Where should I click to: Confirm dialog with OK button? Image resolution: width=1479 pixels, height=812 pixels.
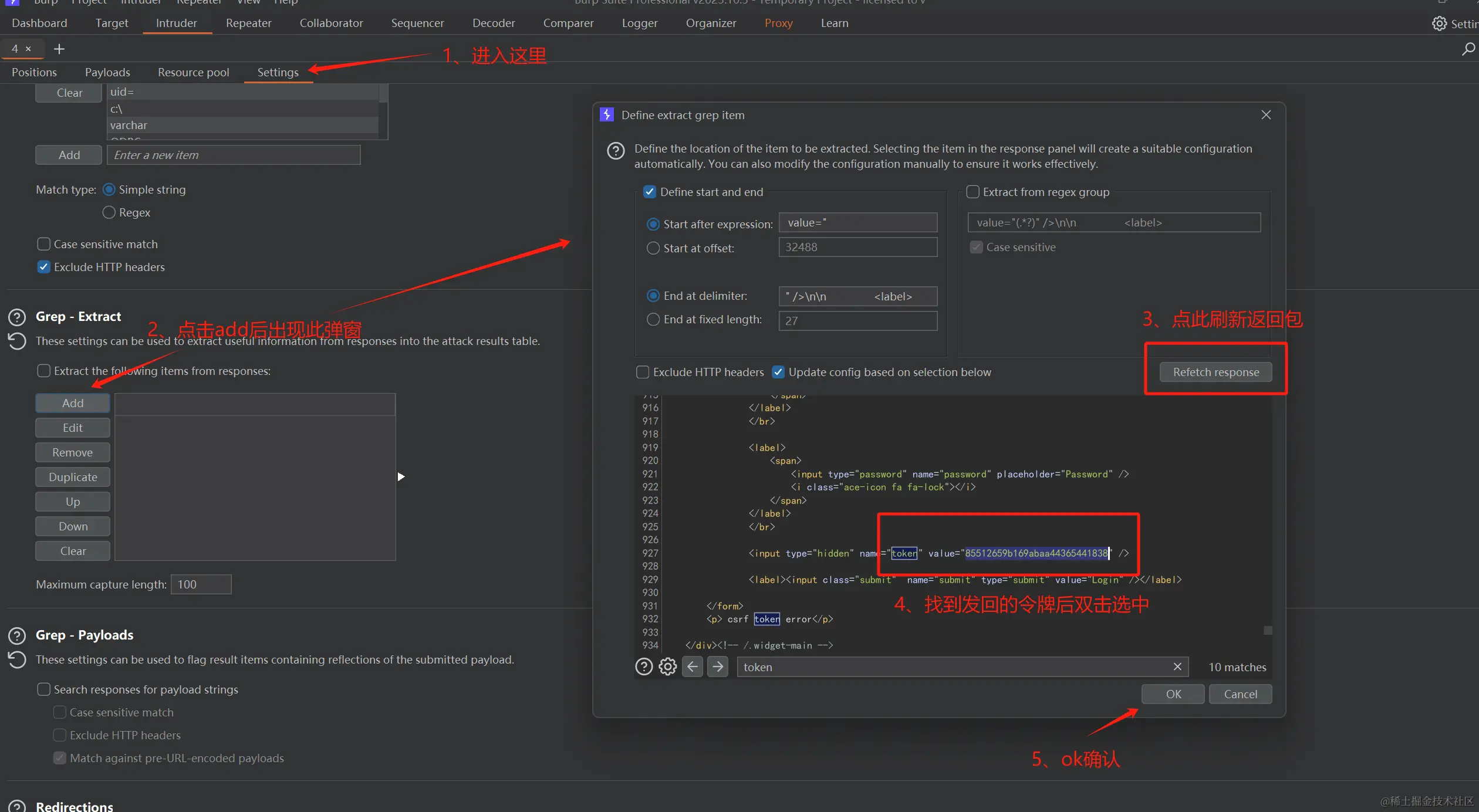click(1173, 694)
